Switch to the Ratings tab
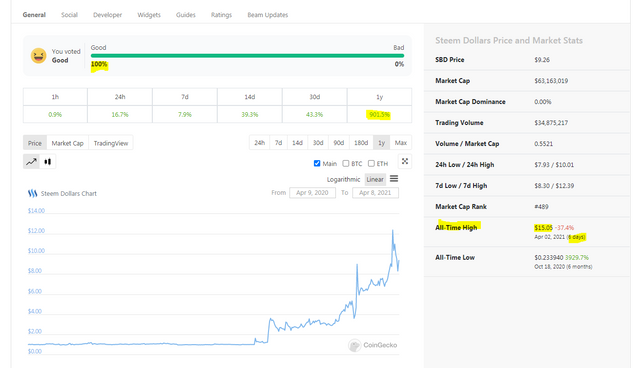Viewport: 640px width, 368px height. click(221, 15)
